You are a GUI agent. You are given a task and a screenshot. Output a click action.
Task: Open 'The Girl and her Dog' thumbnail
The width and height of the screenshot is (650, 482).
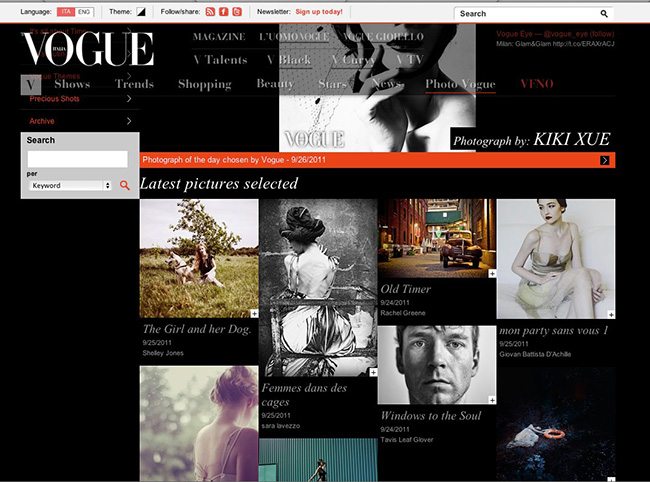(x=199, y=258)
